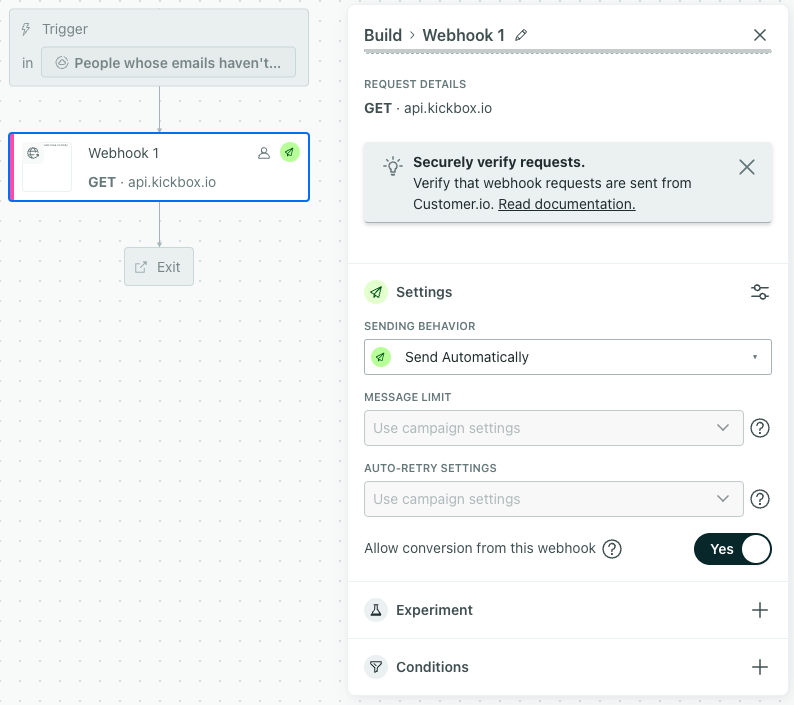Click the Conditions section label
The height and width of the screenshot is (705, 794).
click(432, 667)
